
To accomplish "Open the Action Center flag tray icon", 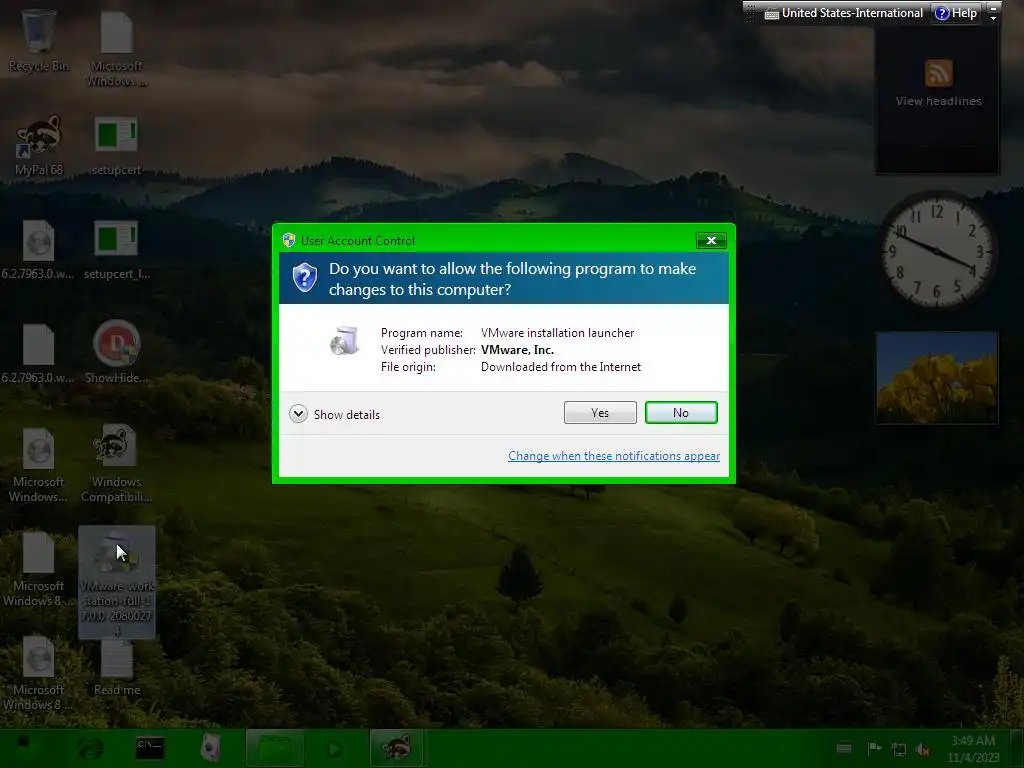I will [874, 748].
